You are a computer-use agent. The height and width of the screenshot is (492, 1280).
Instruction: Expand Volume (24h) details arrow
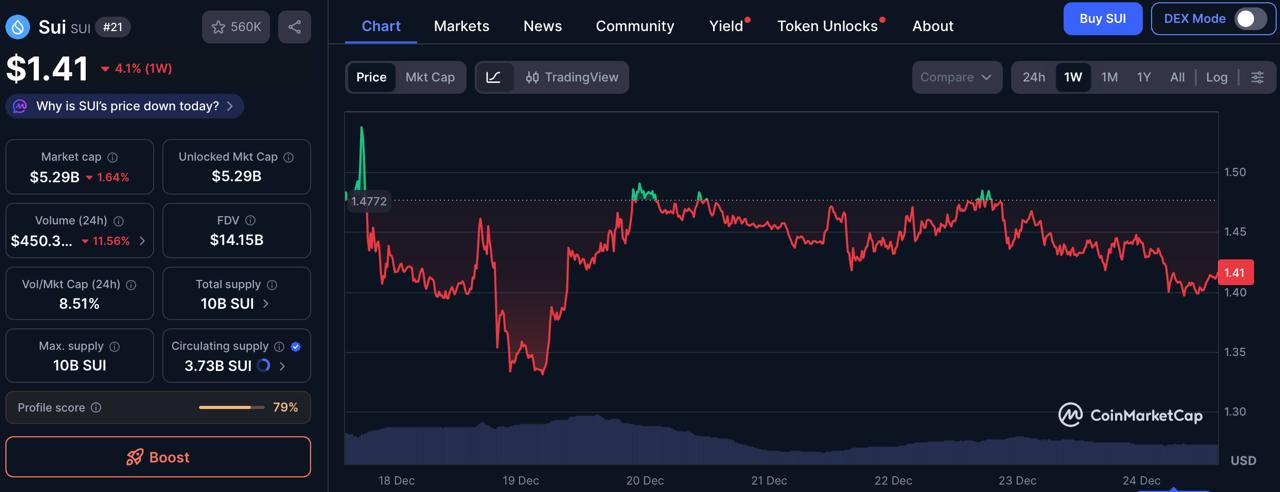click(142, 241)
